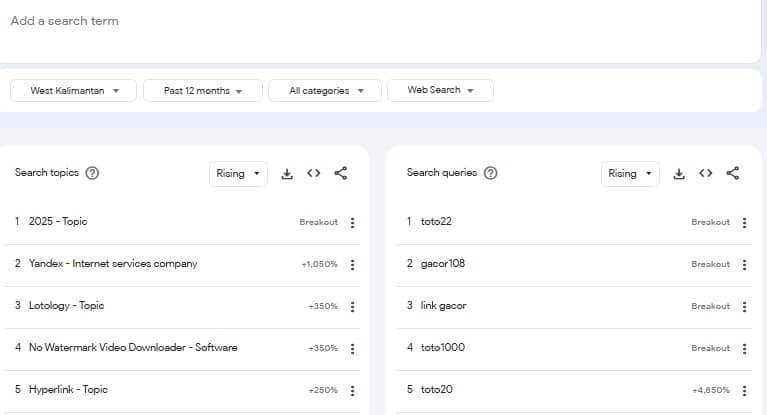The image size is (767, 415).
Task: Open embed code for Search topics
Action: tap(314, 173)
